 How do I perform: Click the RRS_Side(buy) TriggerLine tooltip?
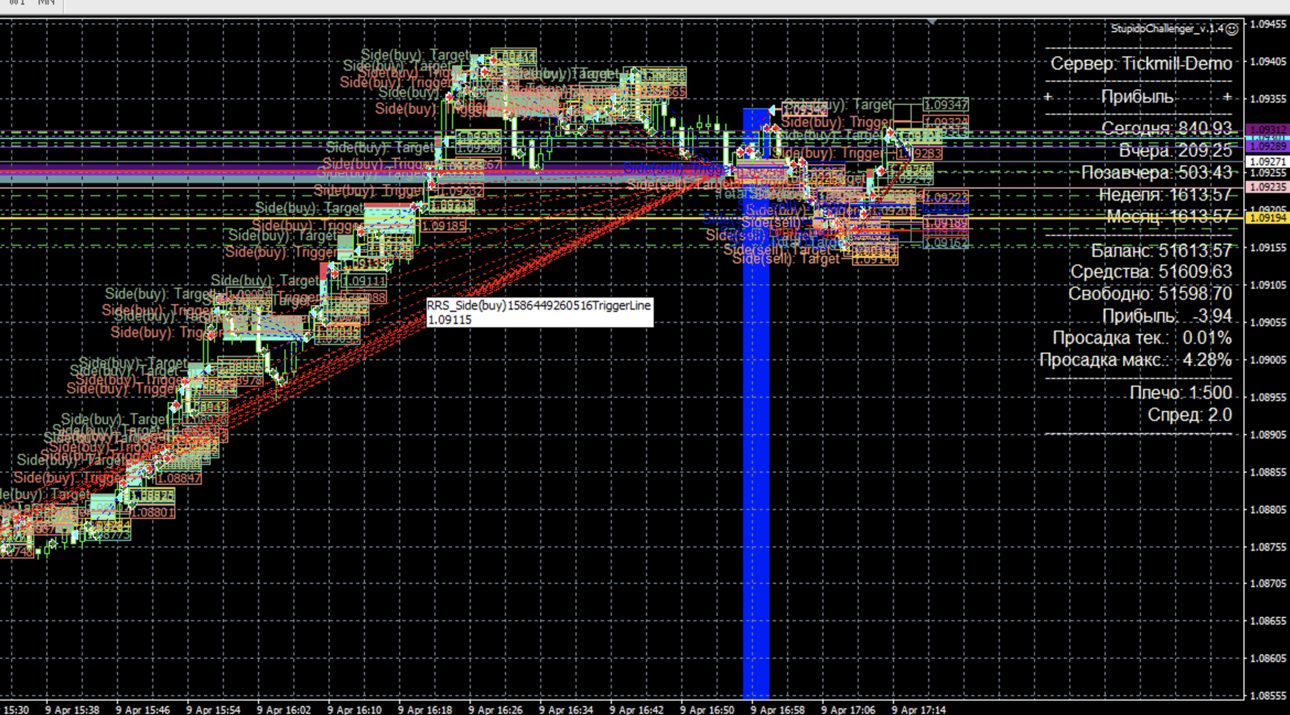(x=539, y=312)
